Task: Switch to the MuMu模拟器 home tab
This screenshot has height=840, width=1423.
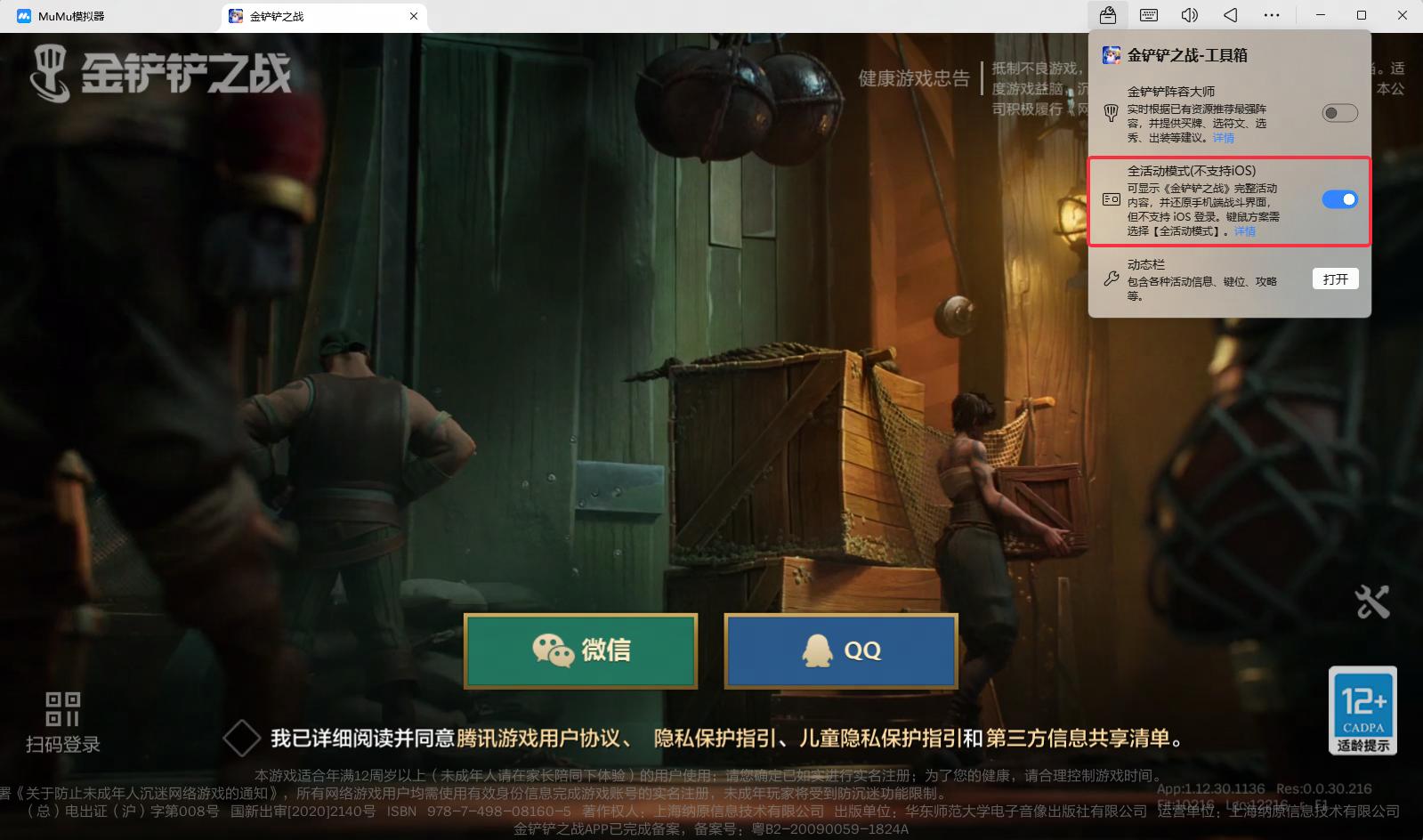Action: point(71,16)
